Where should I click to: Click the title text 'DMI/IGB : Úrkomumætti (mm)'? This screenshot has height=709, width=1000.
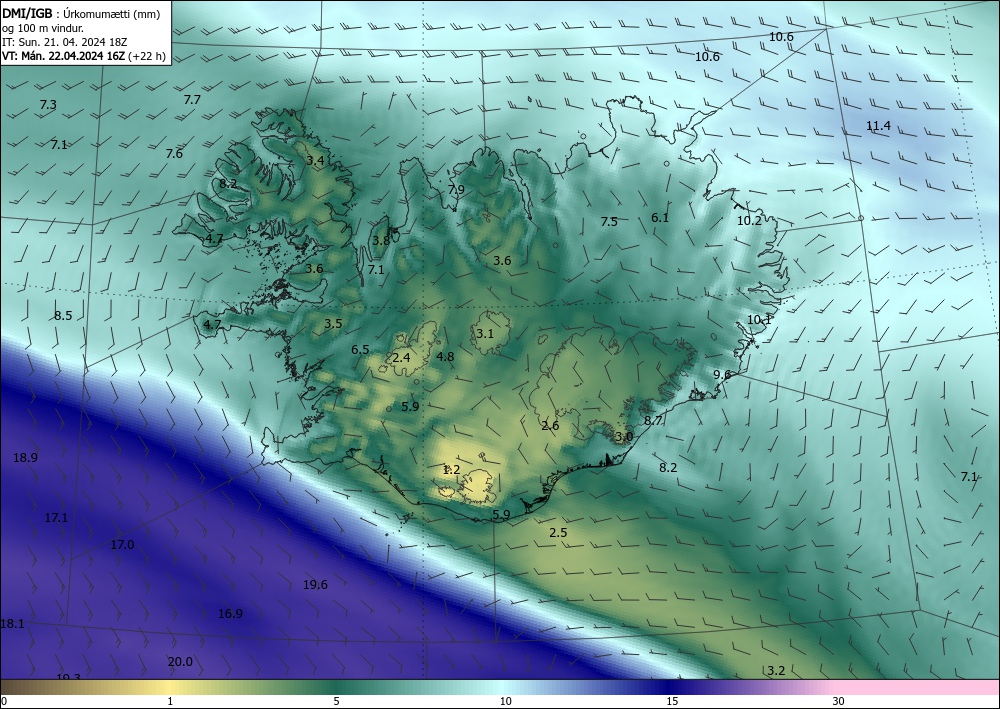81,14
